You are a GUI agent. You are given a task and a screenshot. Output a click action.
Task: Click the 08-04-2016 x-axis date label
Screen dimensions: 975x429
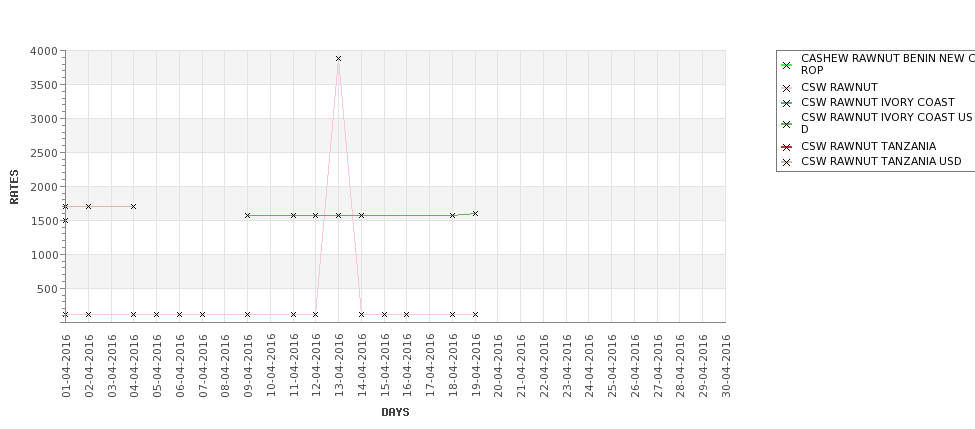[226, 366]
